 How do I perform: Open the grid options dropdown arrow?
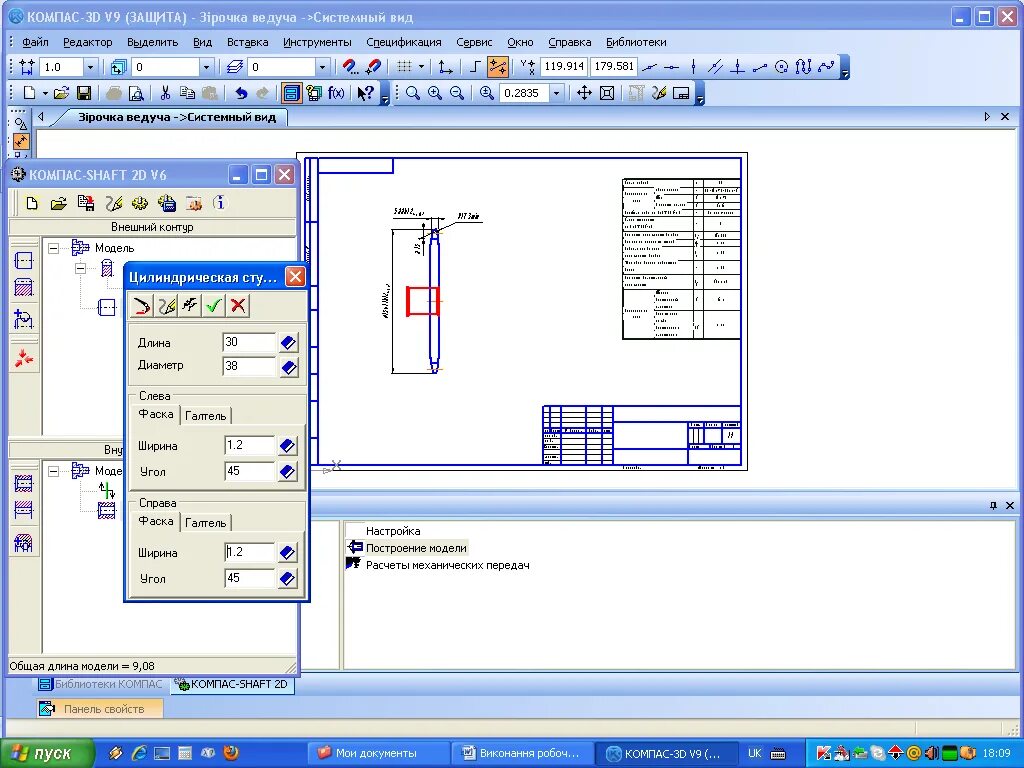(x=421, y=67)
